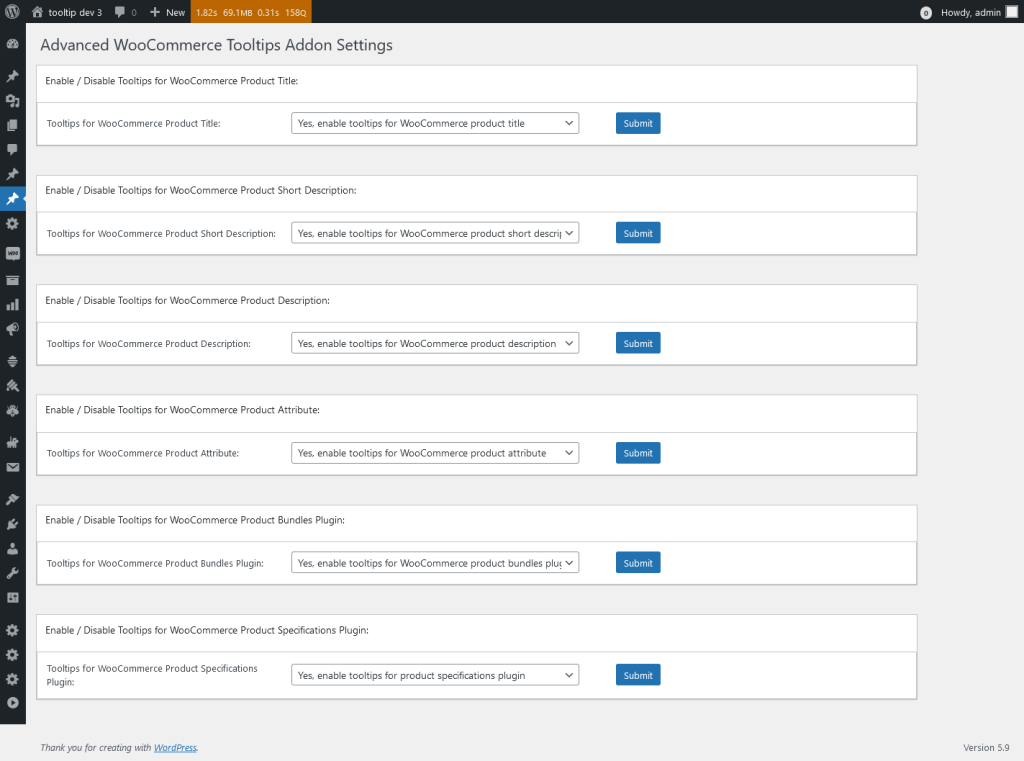The image size is (1024, 761).
Task: Open Marketing megaphone icon
Action: 12,329
